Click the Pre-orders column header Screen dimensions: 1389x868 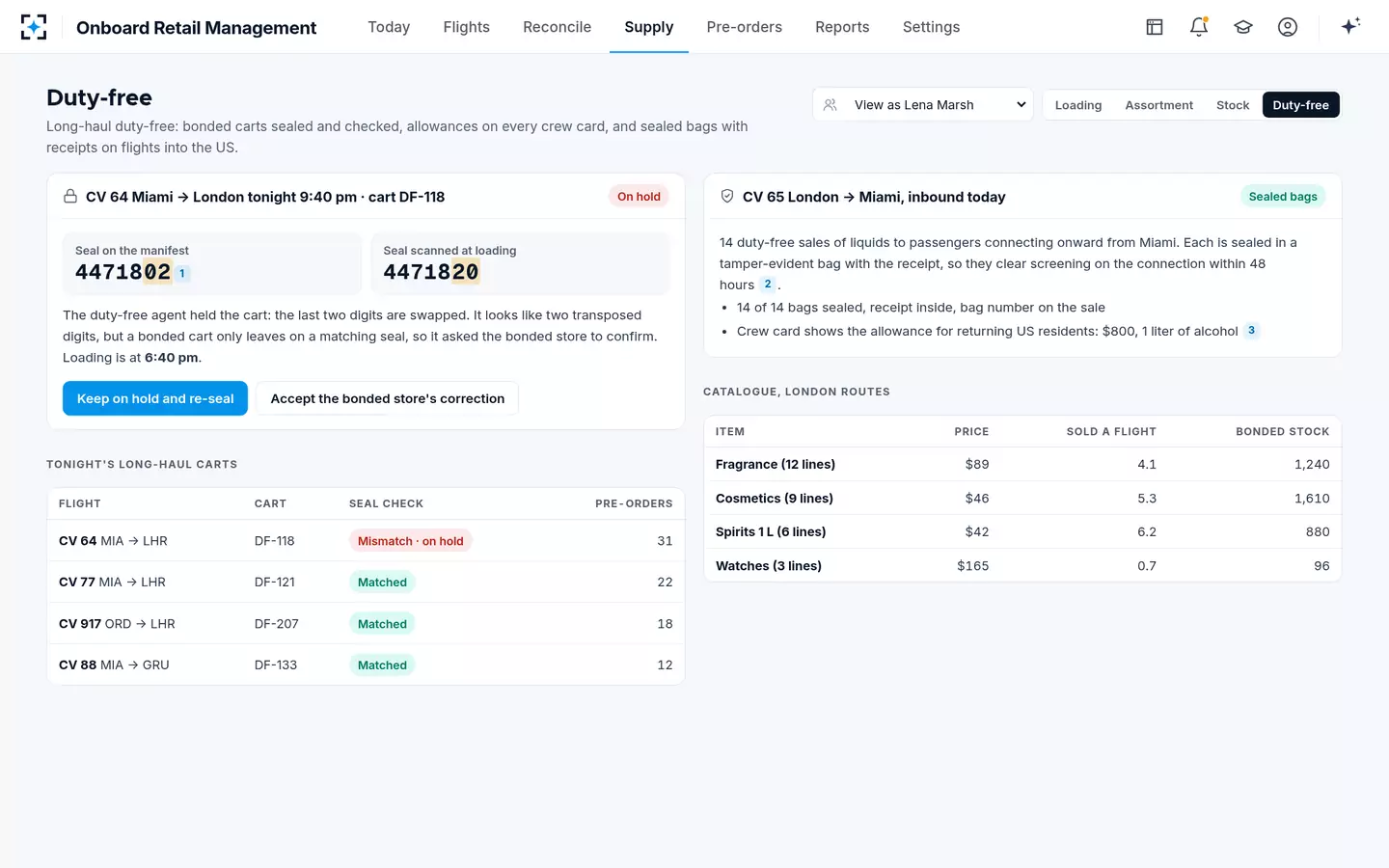point(634,504)
